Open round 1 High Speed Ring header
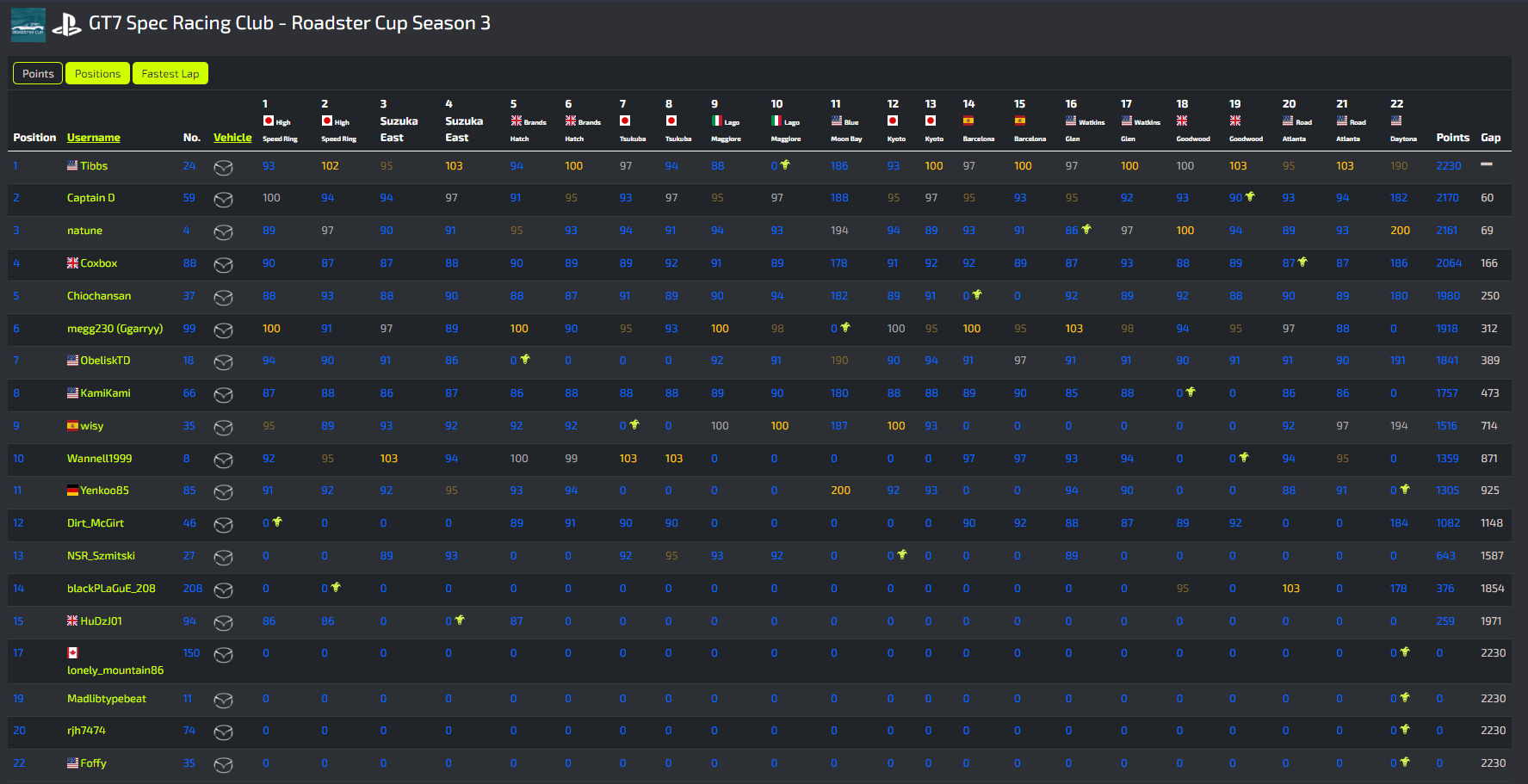The width and height of the screenshot is (1528, 784). pos(280,120)
